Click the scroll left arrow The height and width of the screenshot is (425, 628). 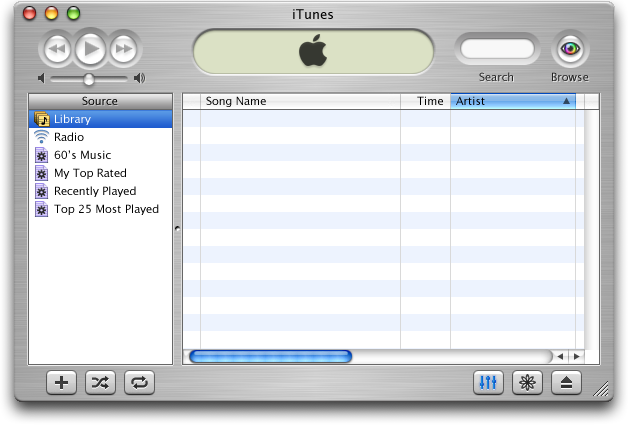coord(560,356)
